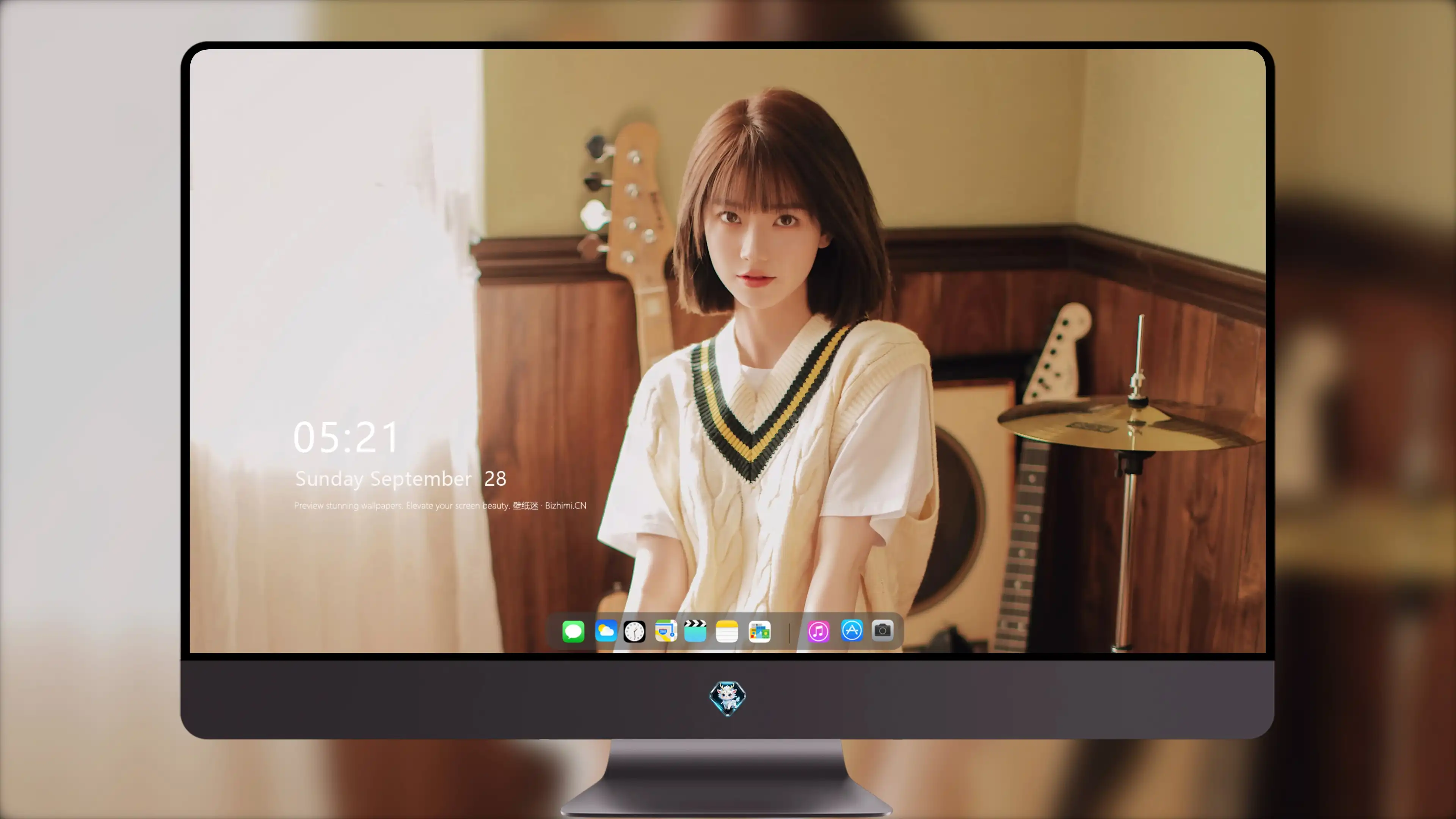Open the App Store from the dock
Image resolution: width=1456 pixels, height=819 pixels.
point(852,631)
